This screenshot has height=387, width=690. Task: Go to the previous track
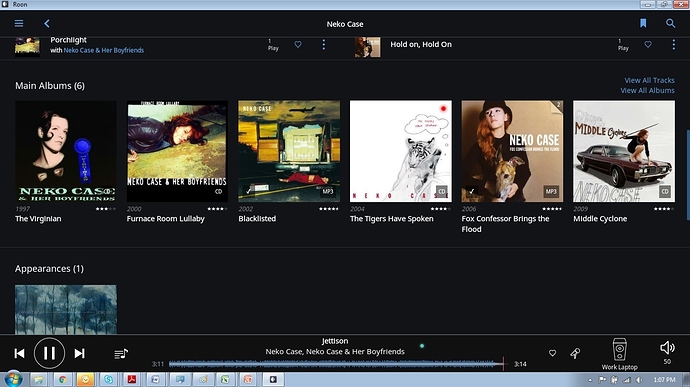[19, 353]
